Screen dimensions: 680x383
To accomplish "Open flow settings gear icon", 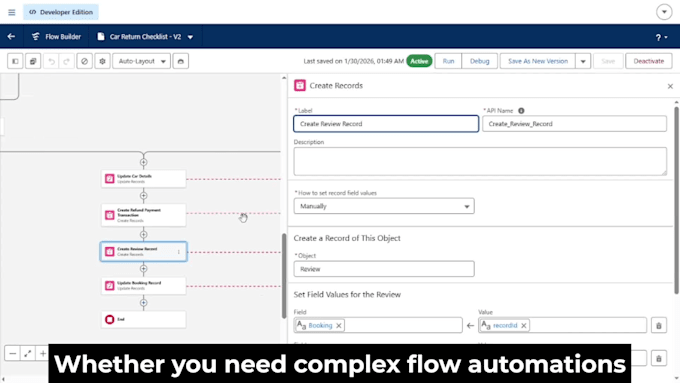I will click(102, 61).
